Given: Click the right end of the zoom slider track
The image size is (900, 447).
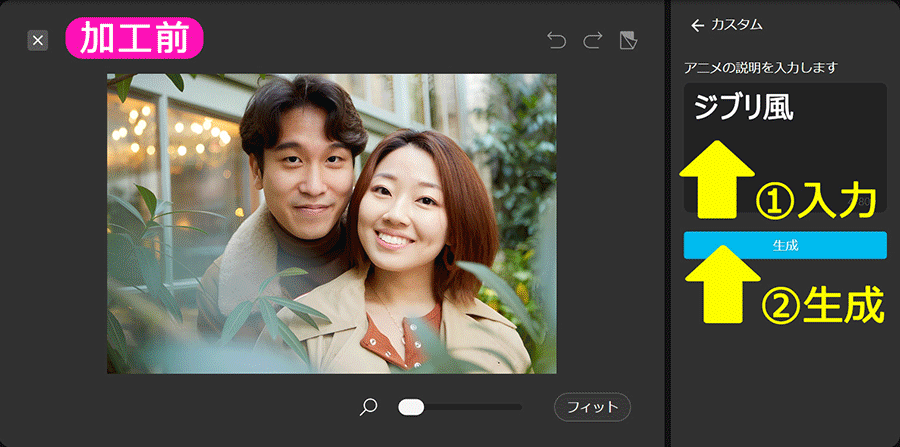Looking at the screenshot, I should tap(518, 407).
